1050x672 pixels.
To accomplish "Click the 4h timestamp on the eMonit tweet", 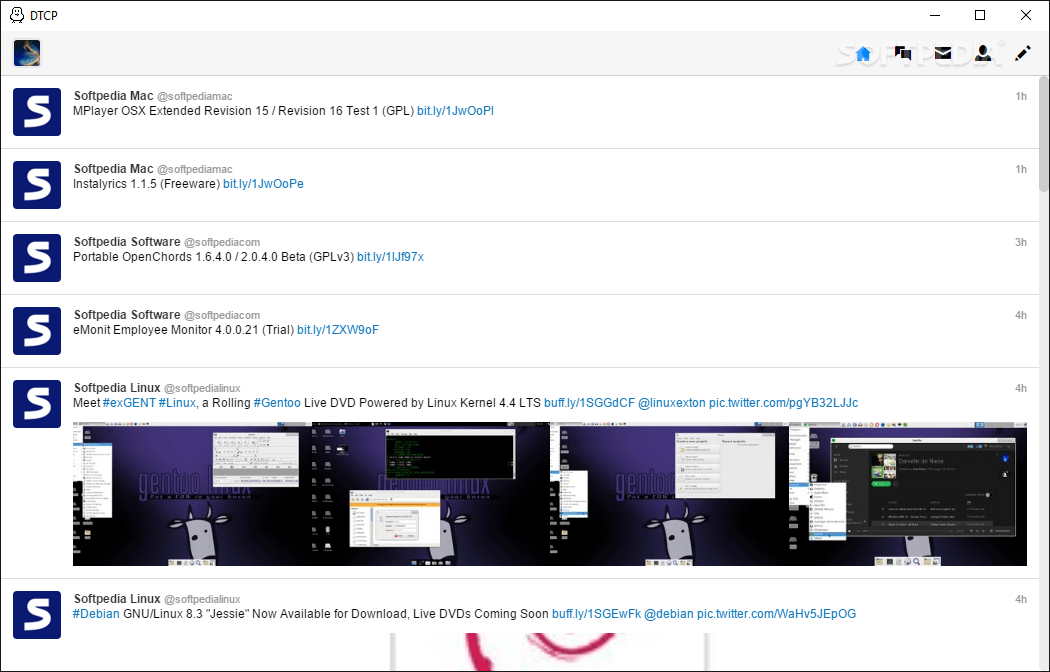I will 1021,315.
